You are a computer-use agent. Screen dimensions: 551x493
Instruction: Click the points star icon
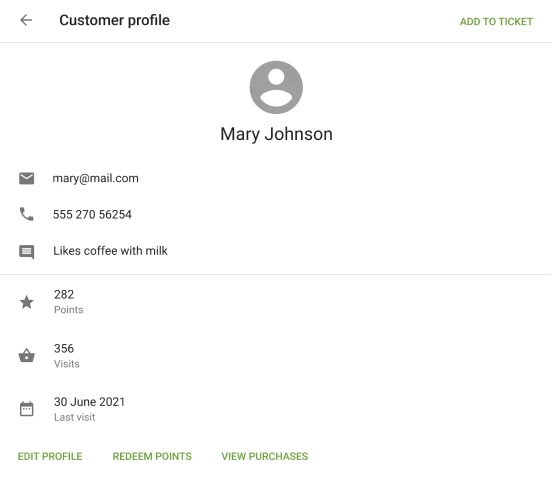click(x=27, y=302)
